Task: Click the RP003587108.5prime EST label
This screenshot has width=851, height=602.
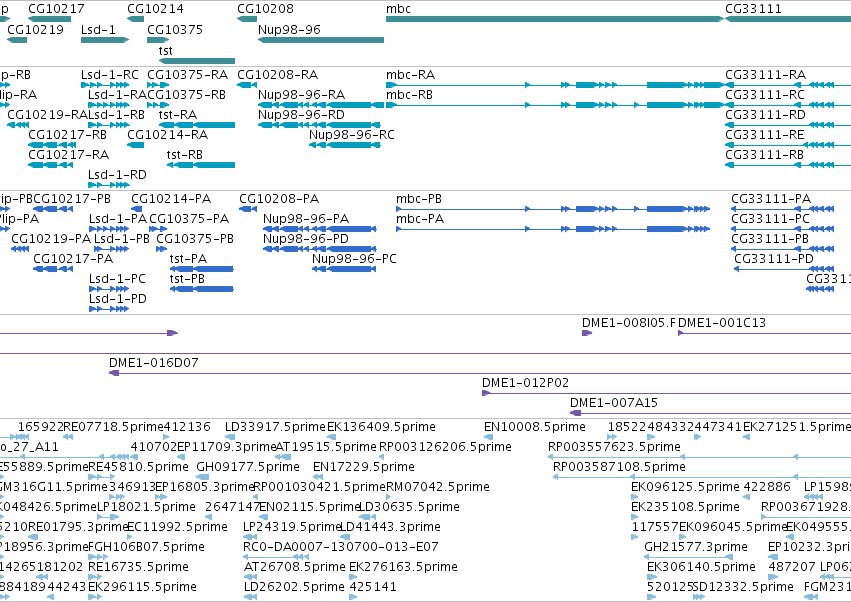Action: point(619,467)
